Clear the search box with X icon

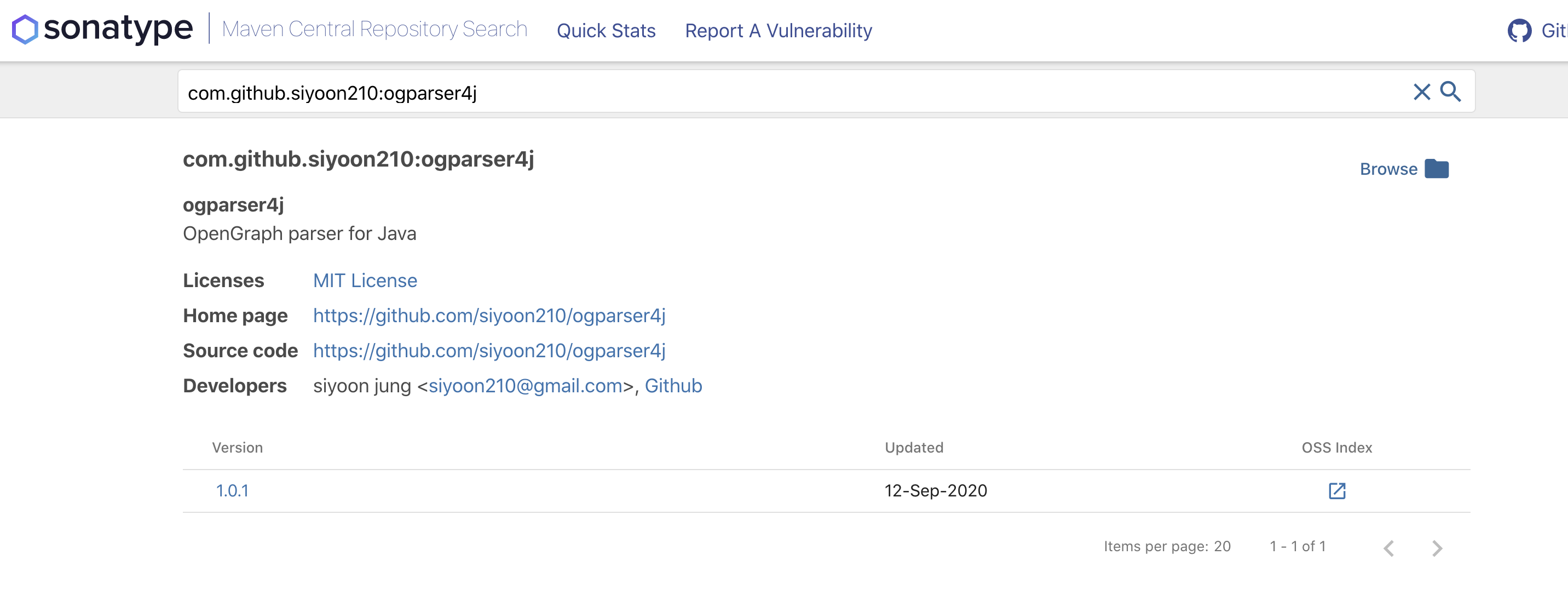coord(1421,92)
